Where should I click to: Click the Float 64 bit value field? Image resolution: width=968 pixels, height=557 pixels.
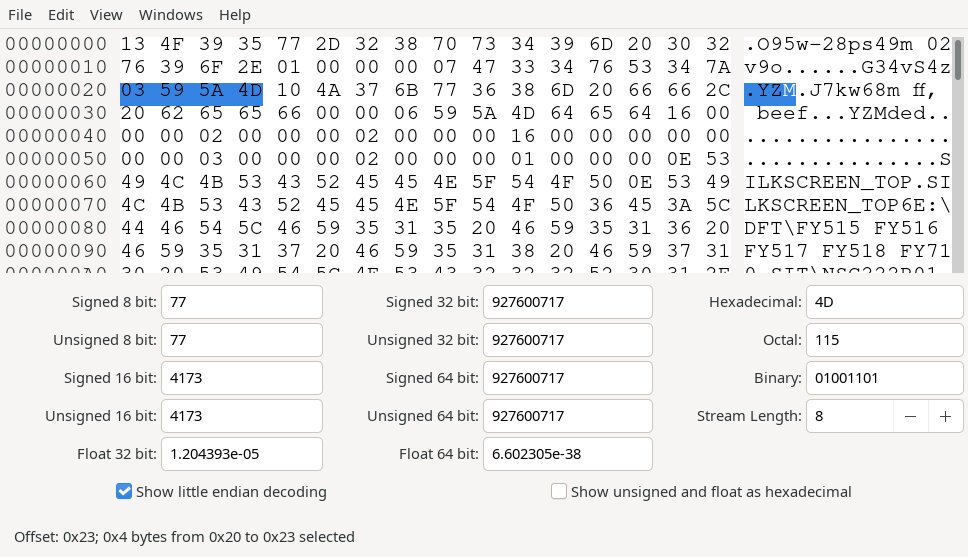[x=567, y=454]
